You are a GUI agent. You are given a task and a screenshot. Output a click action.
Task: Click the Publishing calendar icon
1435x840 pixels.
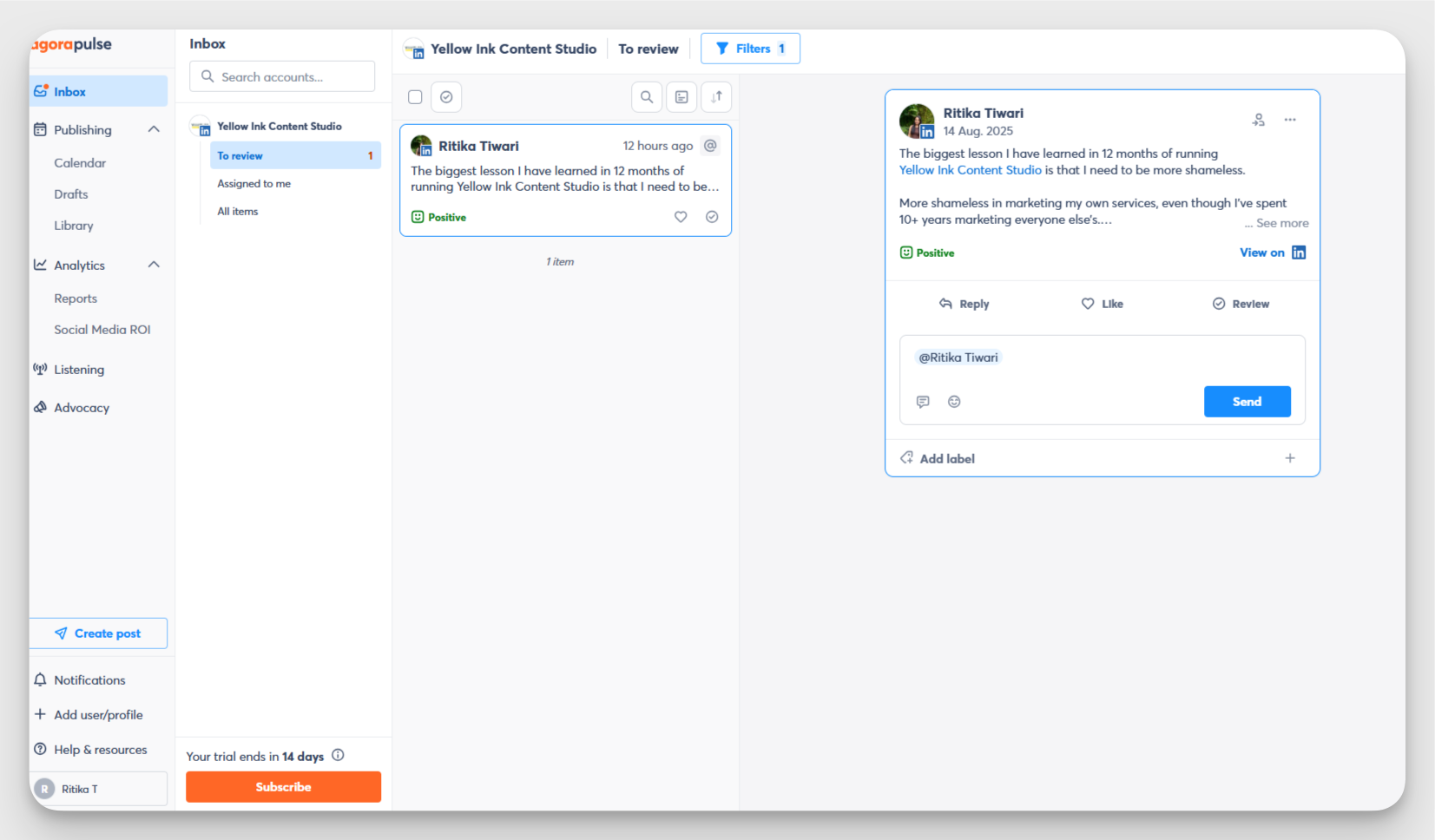[x=40, y=129]
